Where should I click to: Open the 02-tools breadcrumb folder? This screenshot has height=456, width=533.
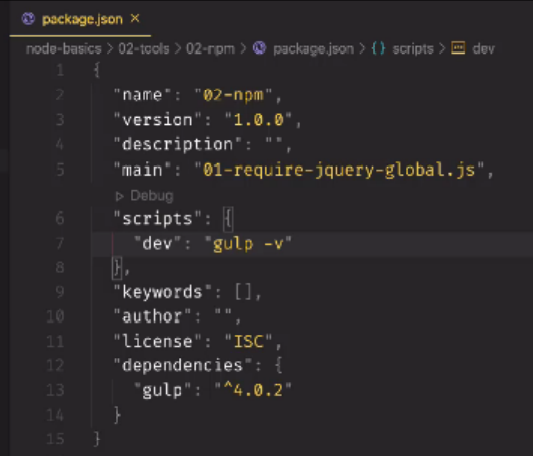click(x=144, y=49)
